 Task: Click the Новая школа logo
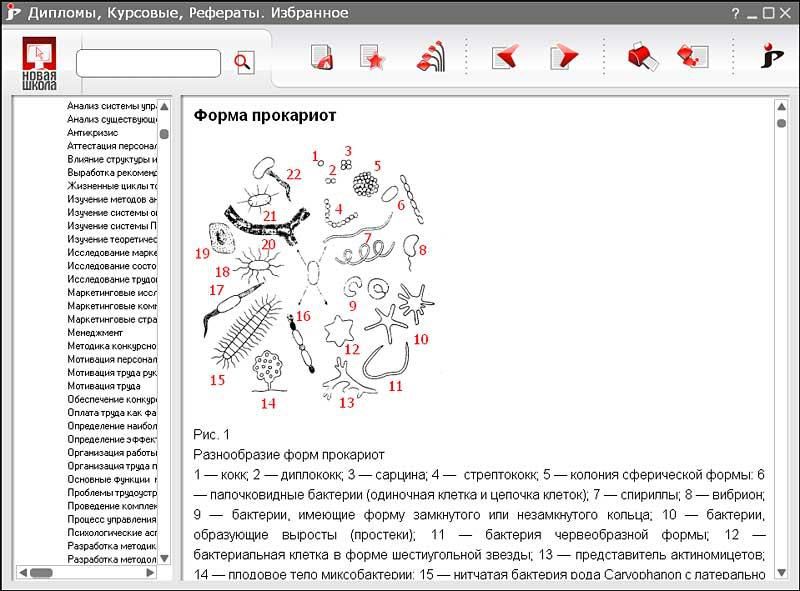[39, 64]
